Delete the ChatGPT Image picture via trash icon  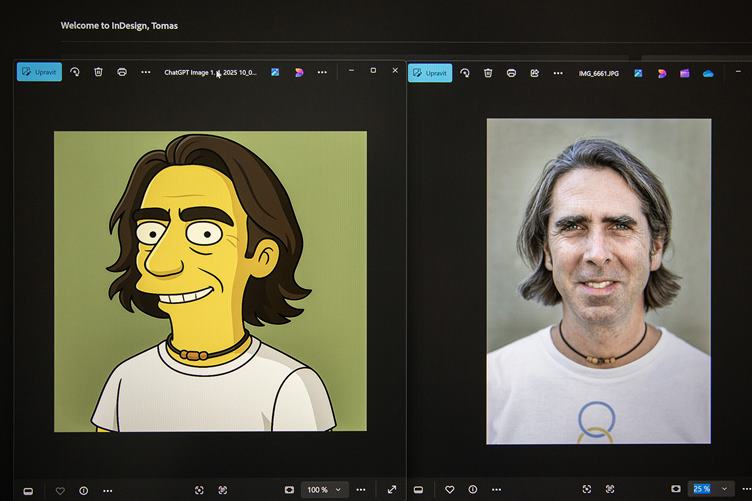pos(98,72)
